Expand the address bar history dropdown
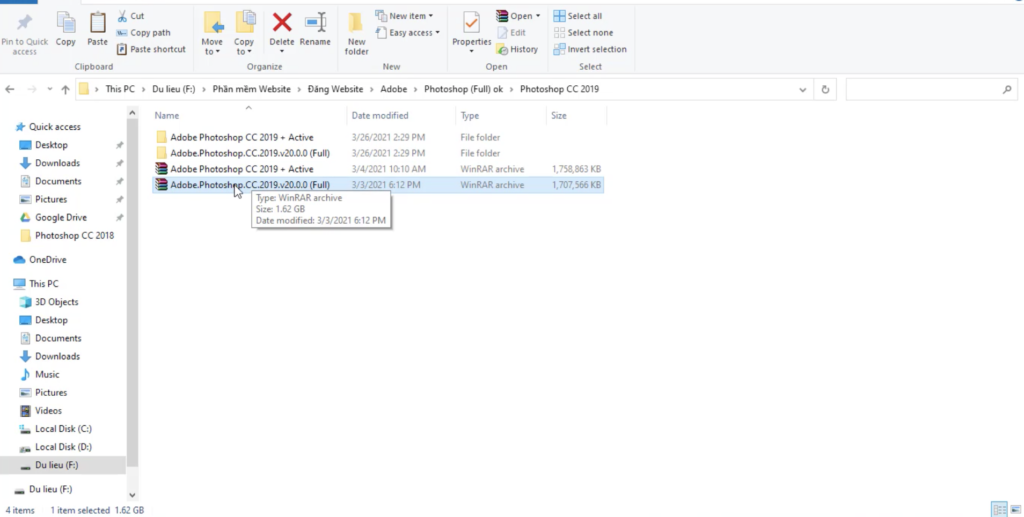The height and width of the screenshot is (517, 1024). pos(803,89)
